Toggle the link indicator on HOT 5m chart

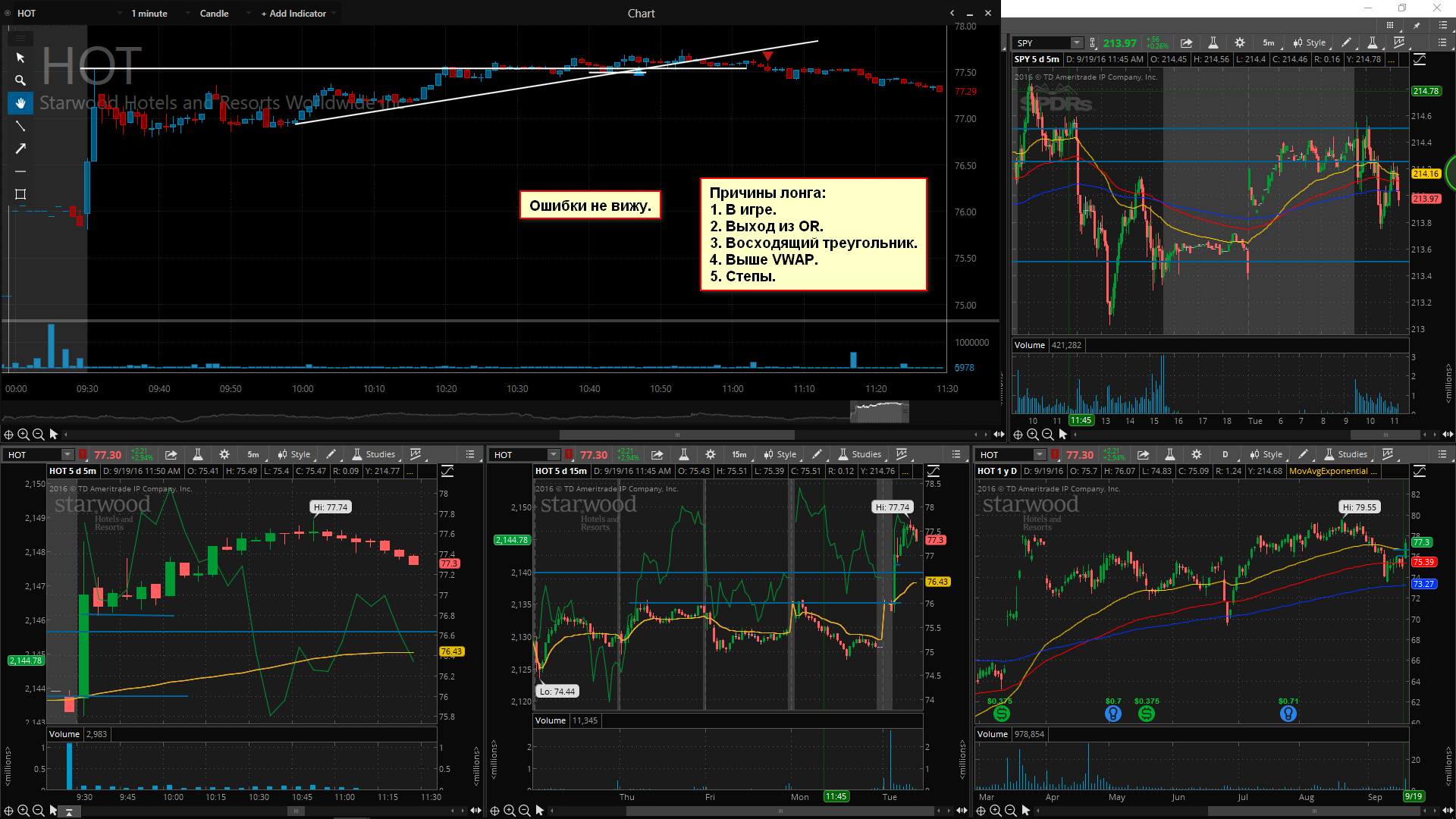pyautogui.click(x=82, y=454)
